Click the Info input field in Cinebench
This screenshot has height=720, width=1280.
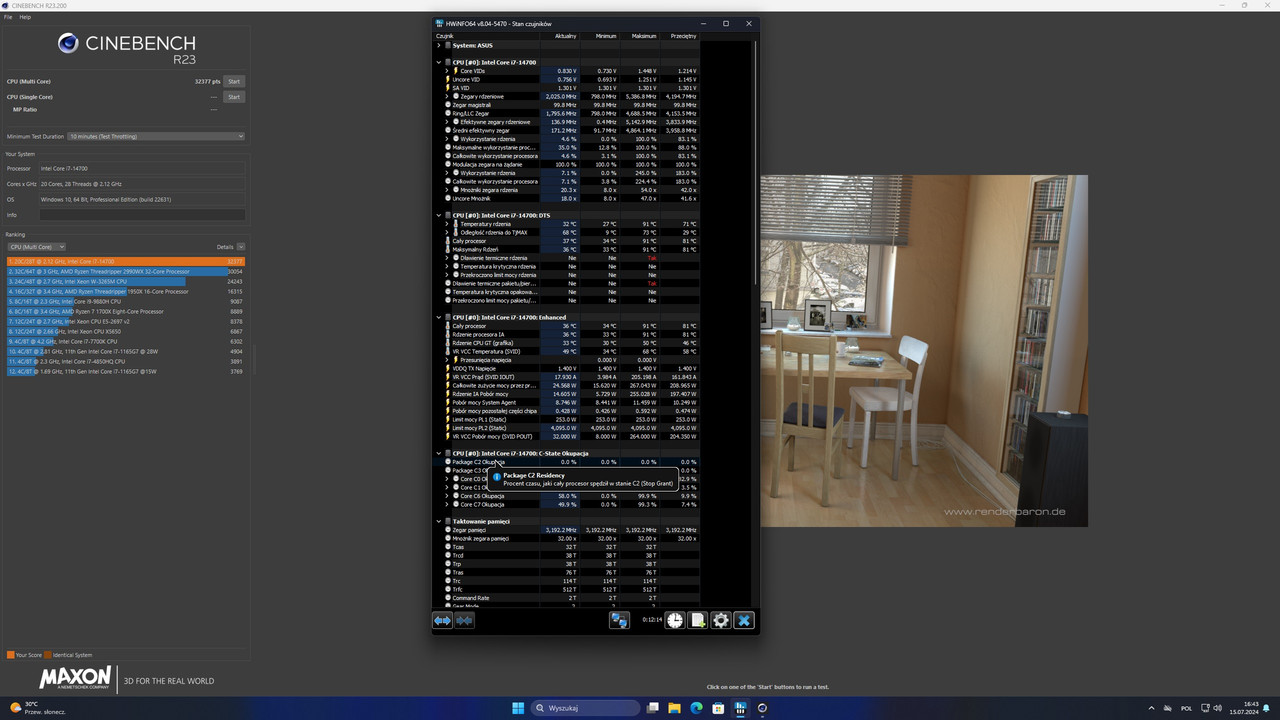(x=142, y=215)
